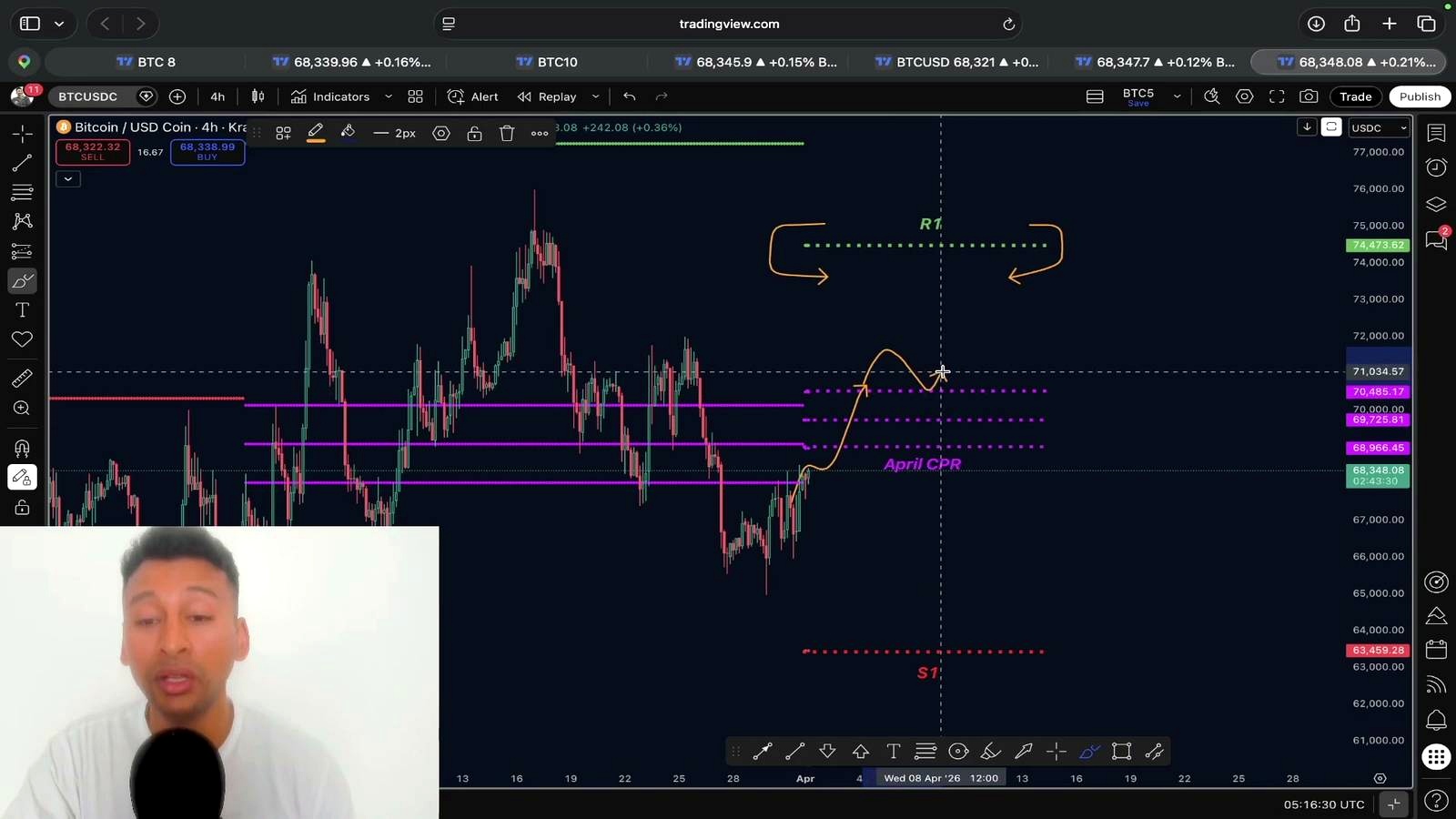Open the heart icons tool

pos(22,339)
